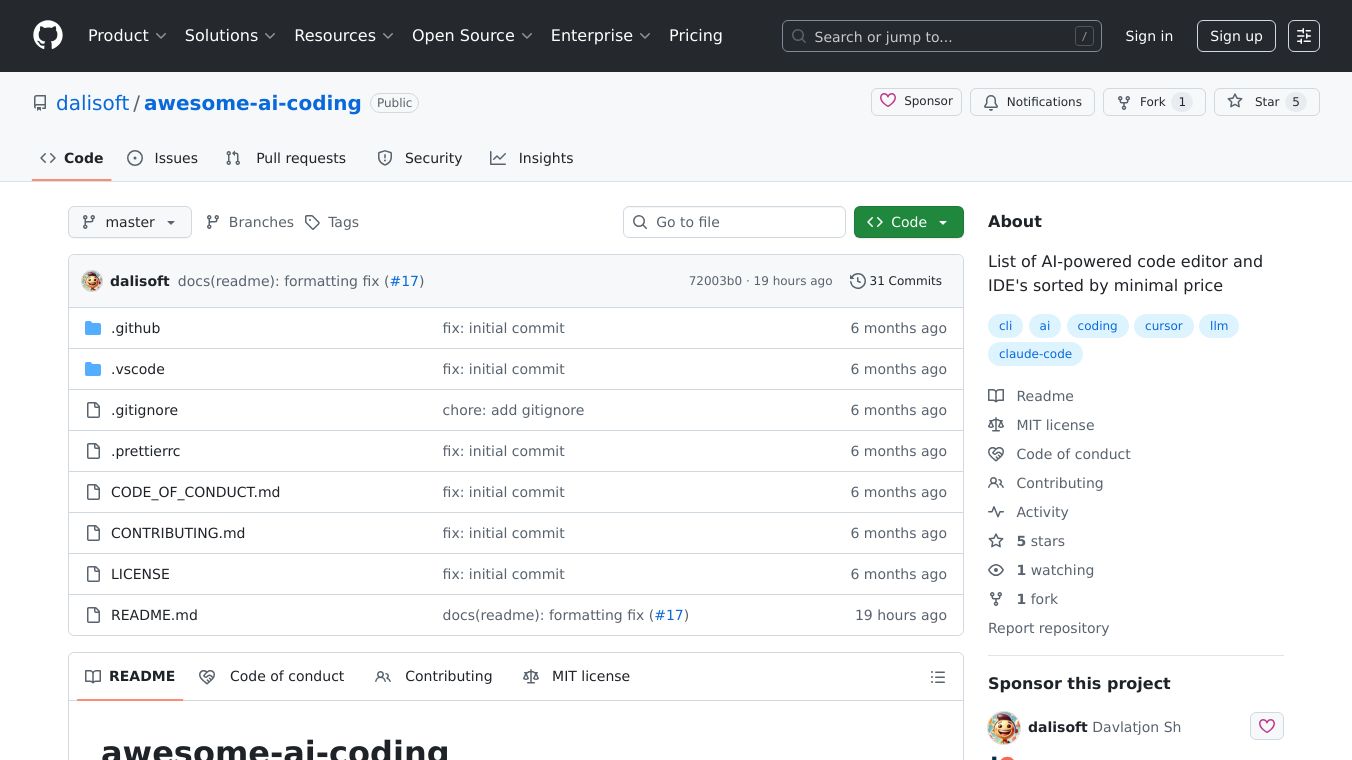Open the README outline list icon
The width and height of the screenshot is (1352, 760).
[938, 677]
